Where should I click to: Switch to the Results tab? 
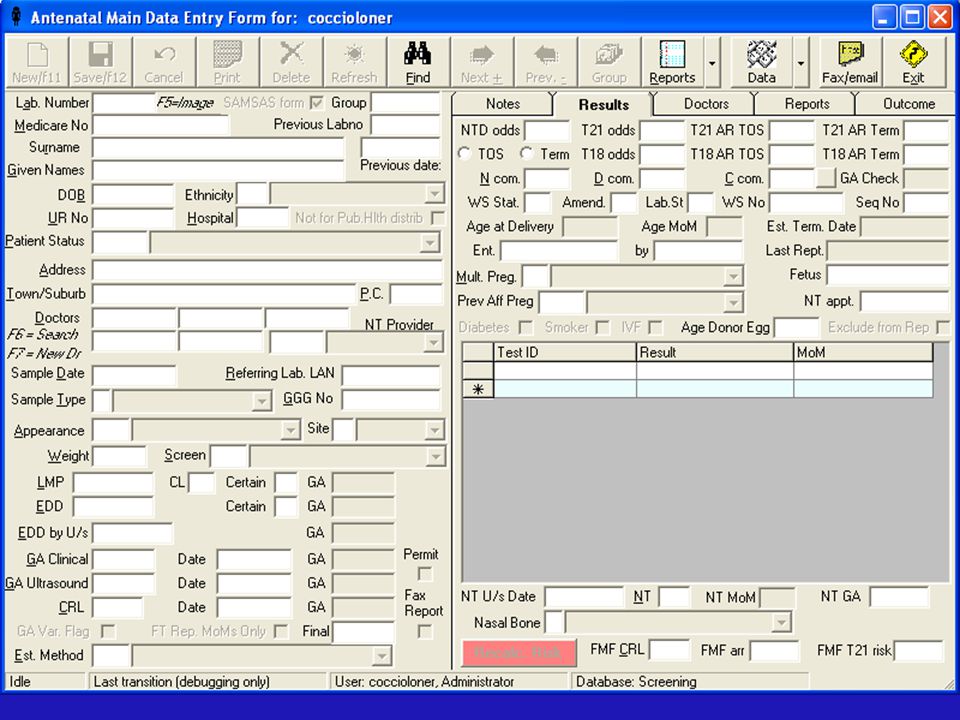coord(604,104)
